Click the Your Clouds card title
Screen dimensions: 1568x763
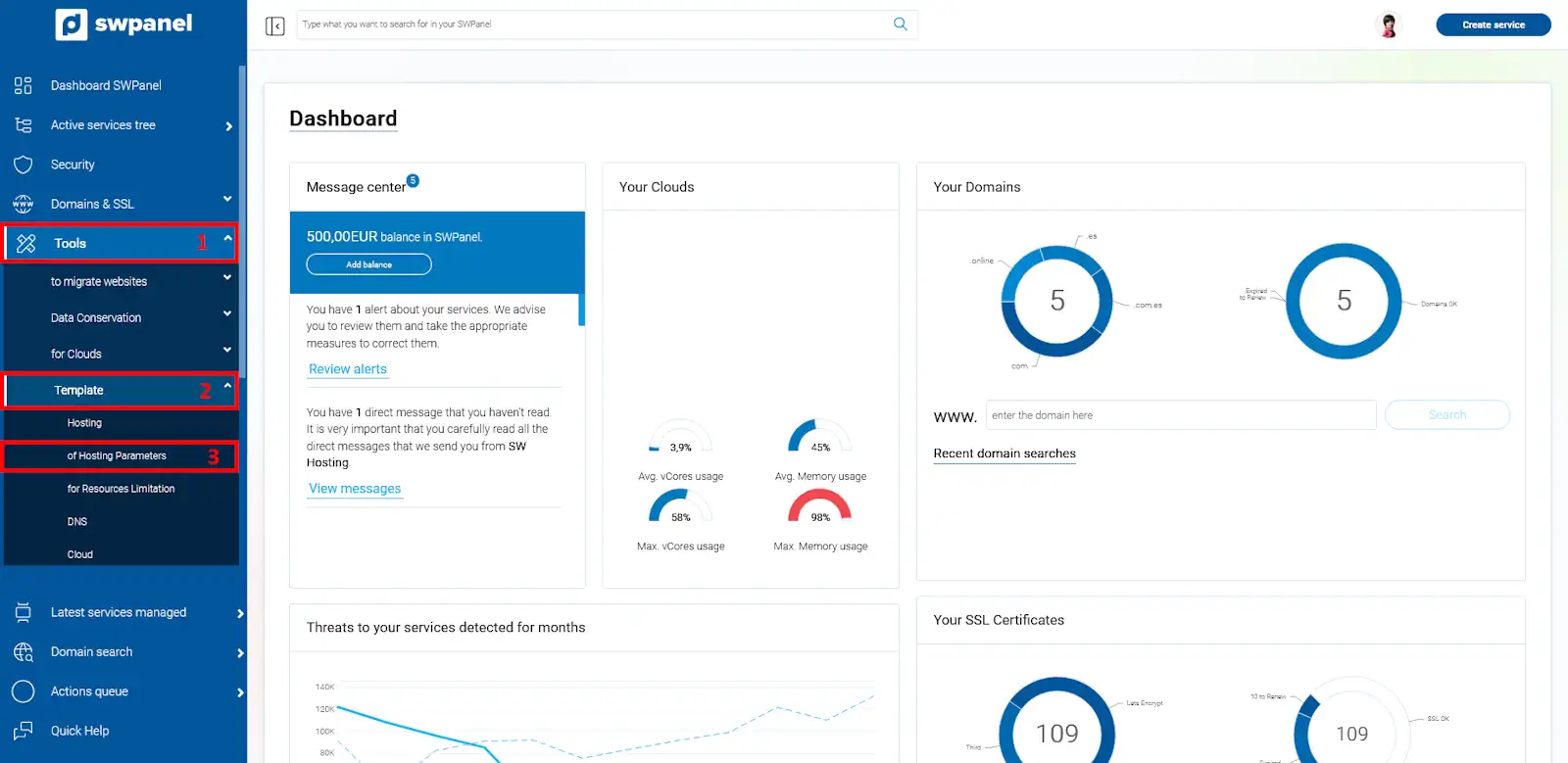click(657, 187)
